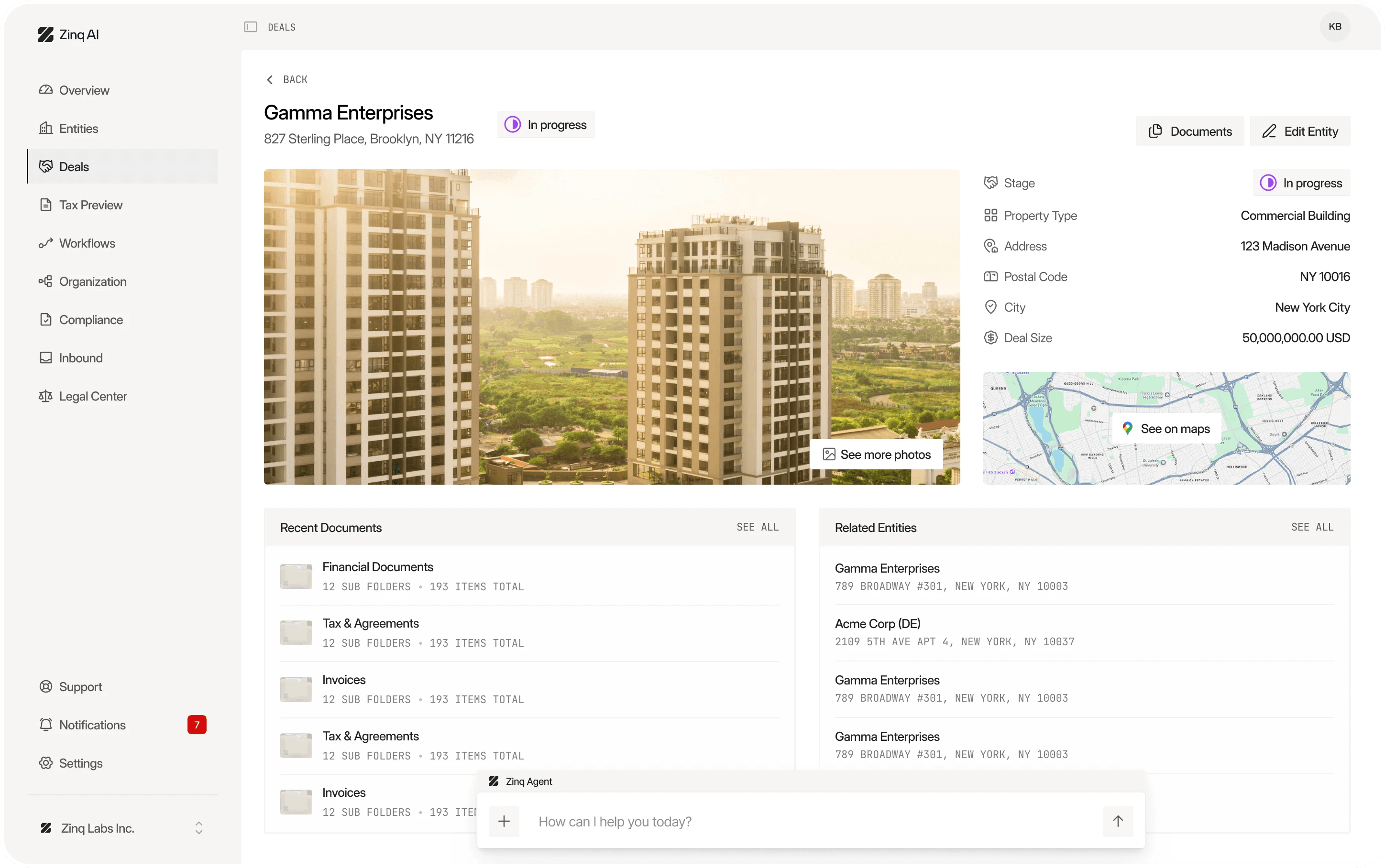Image resolution: width=1385 pixels, height=868 pixels.
Task: Click the Notifications bell icon
Action: (46, 725)
